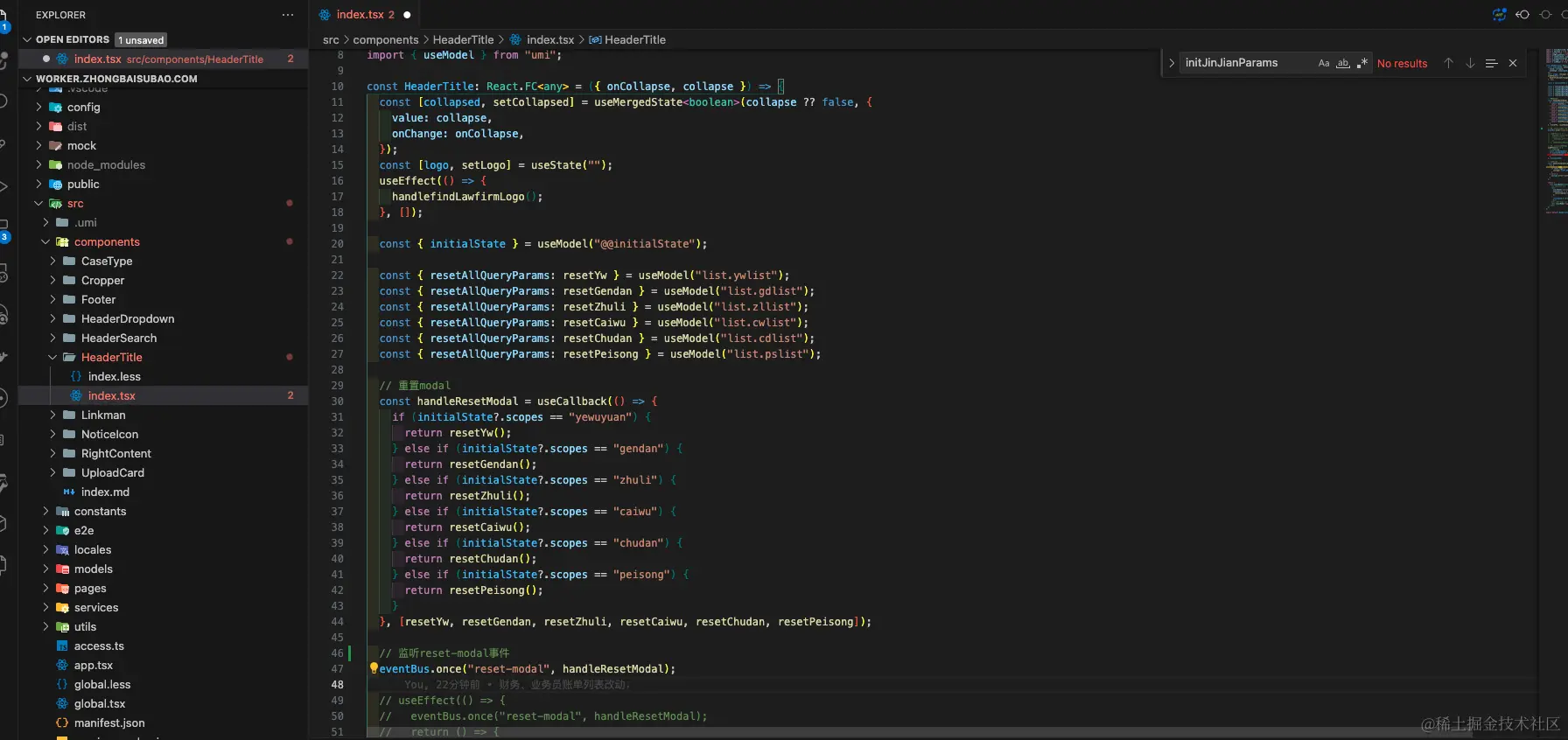Image resolution: width=1568 pixels, height=740 pixels.
Task: Click the models folder icon
Action: point(63,569)
